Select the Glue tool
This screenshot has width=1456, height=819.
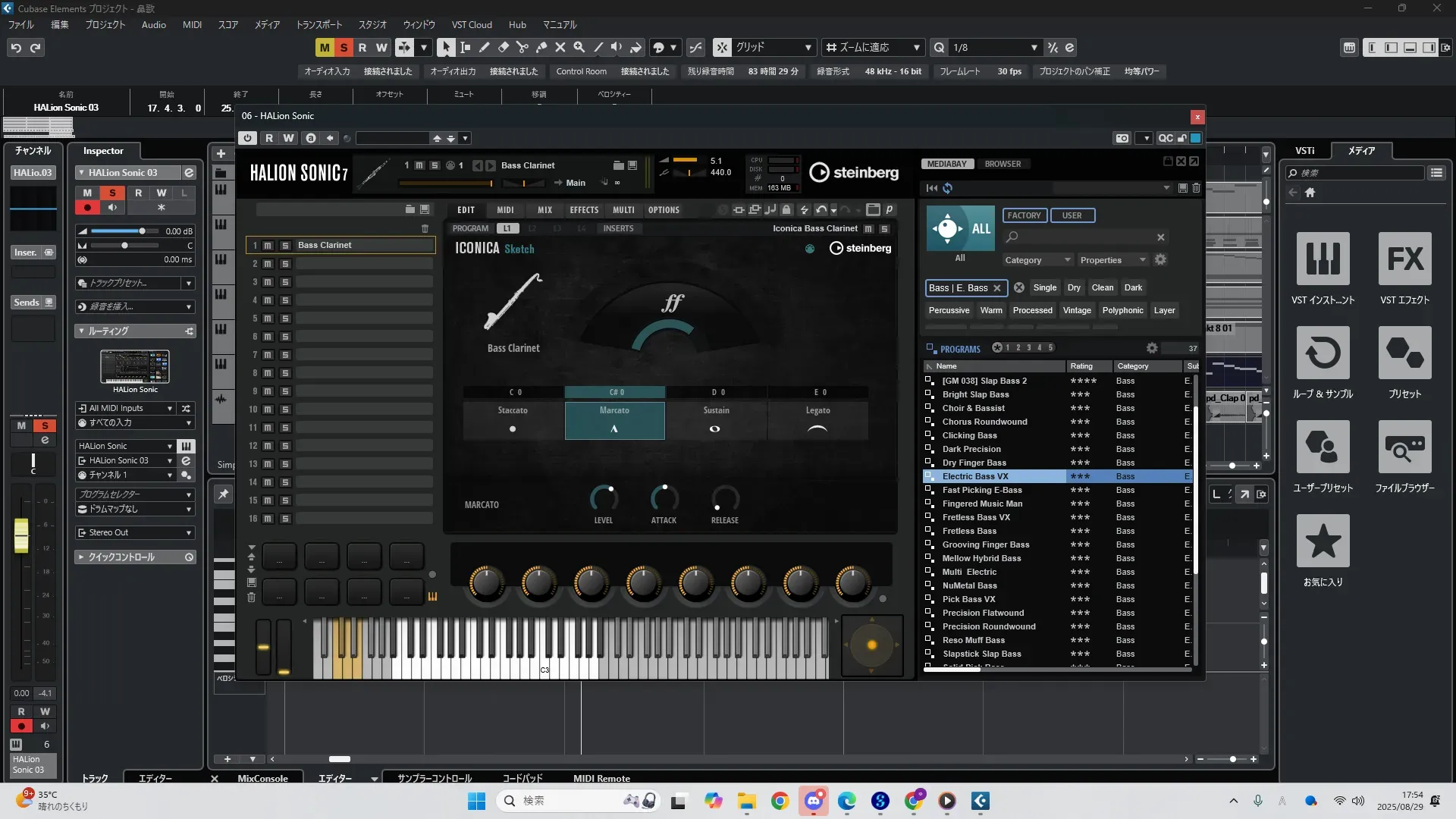541,47
